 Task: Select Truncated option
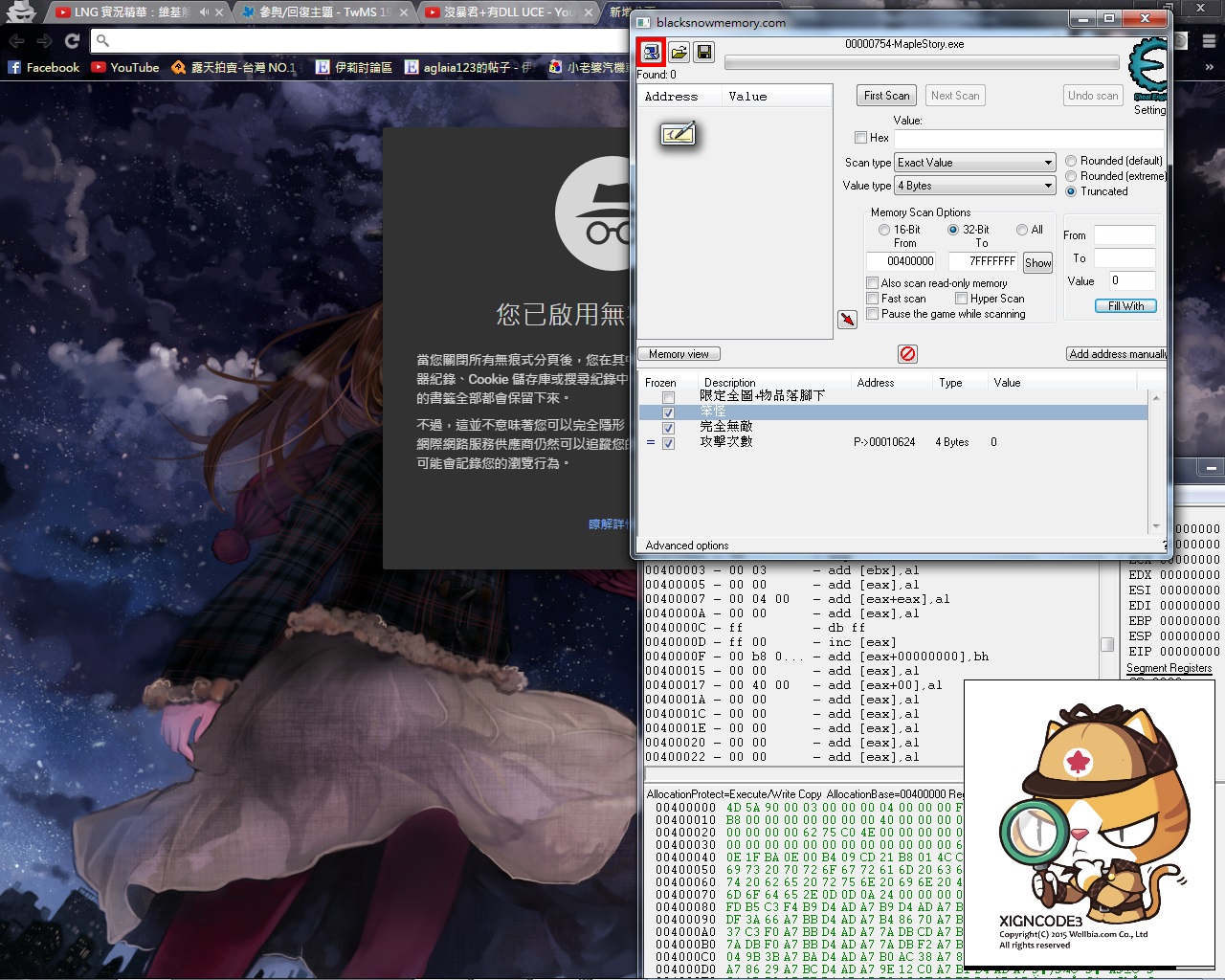click(x=1071, y=191)
